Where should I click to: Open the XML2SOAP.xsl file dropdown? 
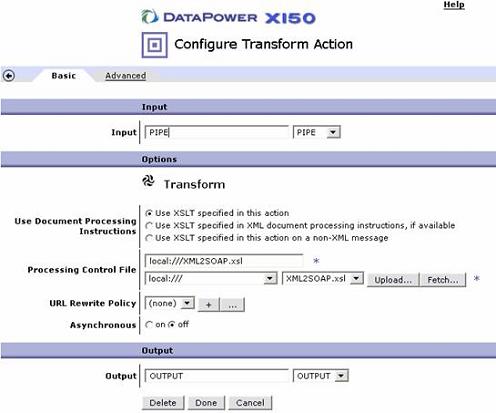pyautogui.click(x=323, y=278)
